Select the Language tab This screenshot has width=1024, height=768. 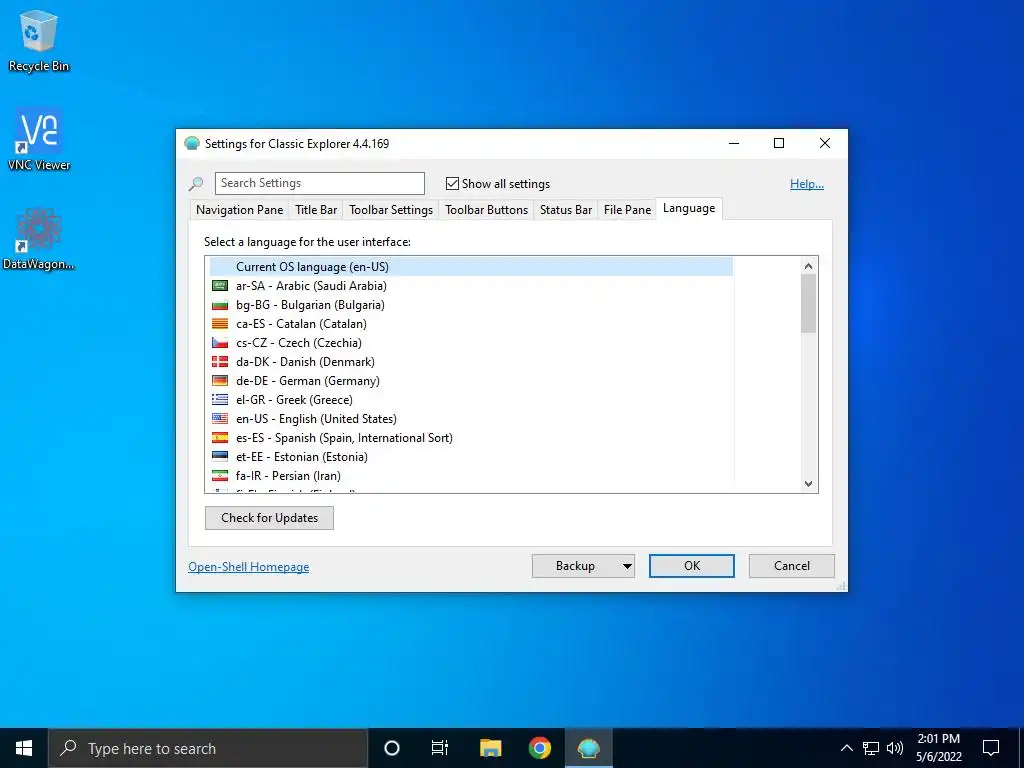tap(689, 208)
